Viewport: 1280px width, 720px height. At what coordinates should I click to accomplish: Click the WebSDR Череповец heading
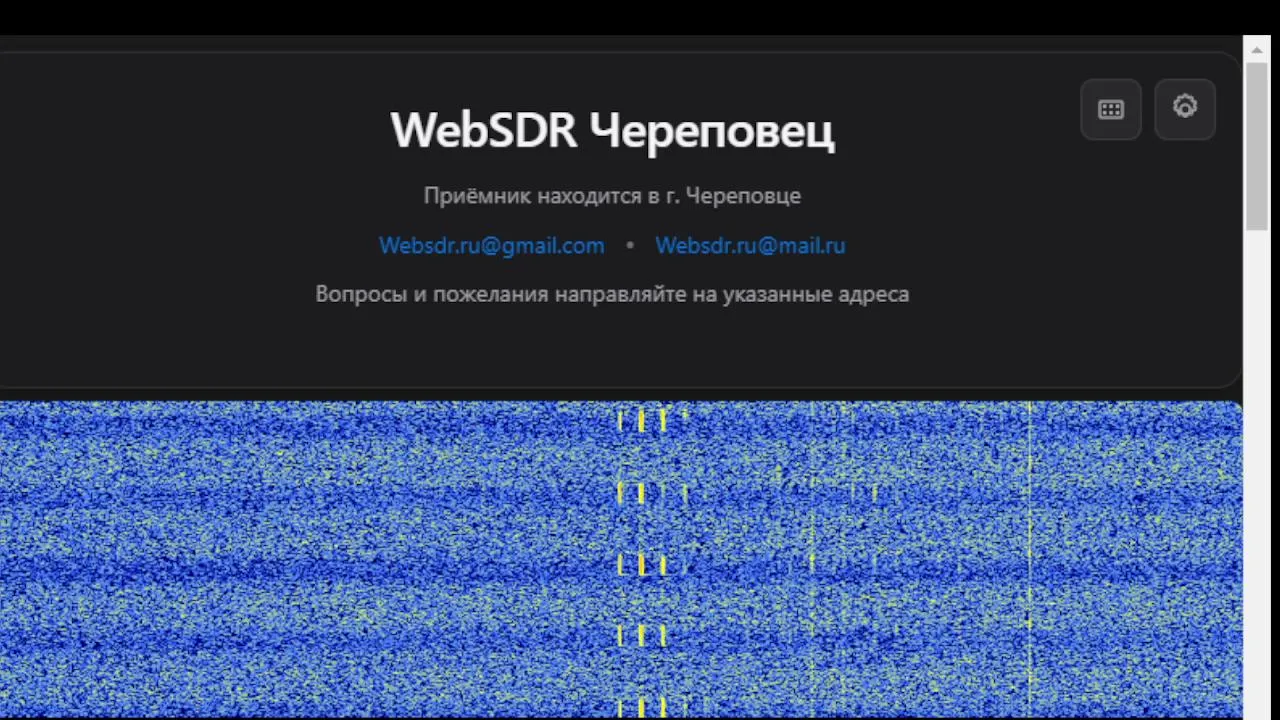coord(612,131)
